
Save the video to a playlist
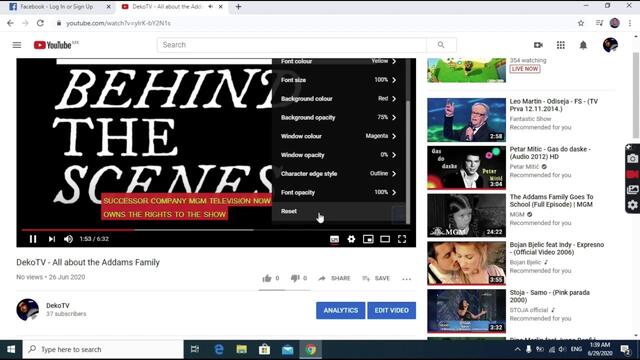tap(376, 278)
